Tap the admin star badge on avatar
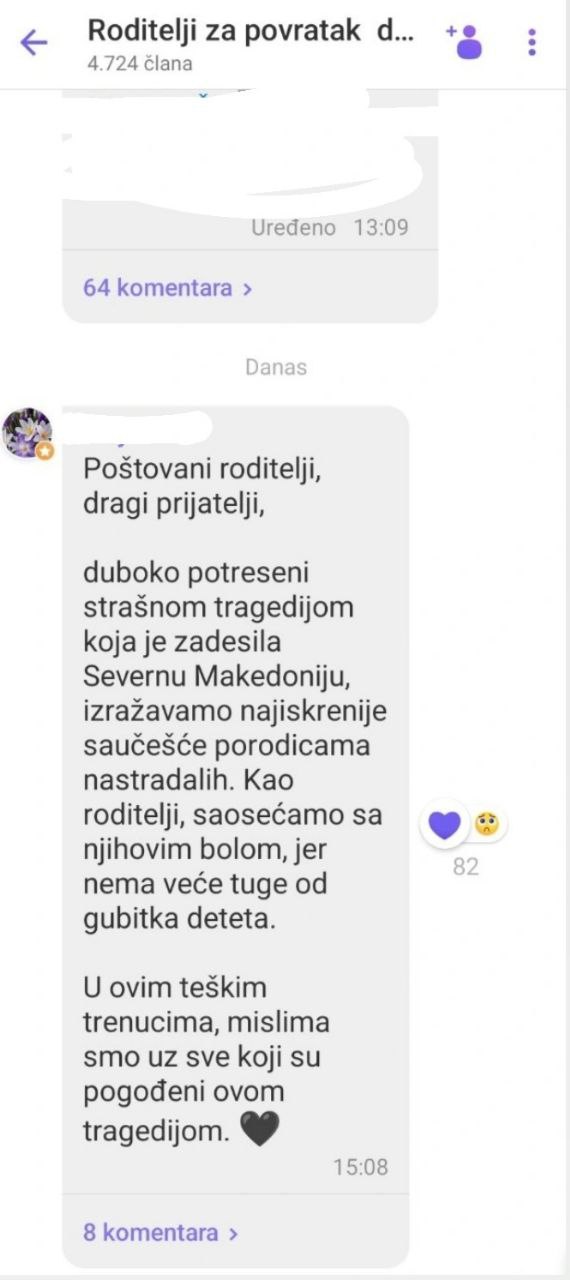This screenshot has width=570, height=1280. point(45,451)
